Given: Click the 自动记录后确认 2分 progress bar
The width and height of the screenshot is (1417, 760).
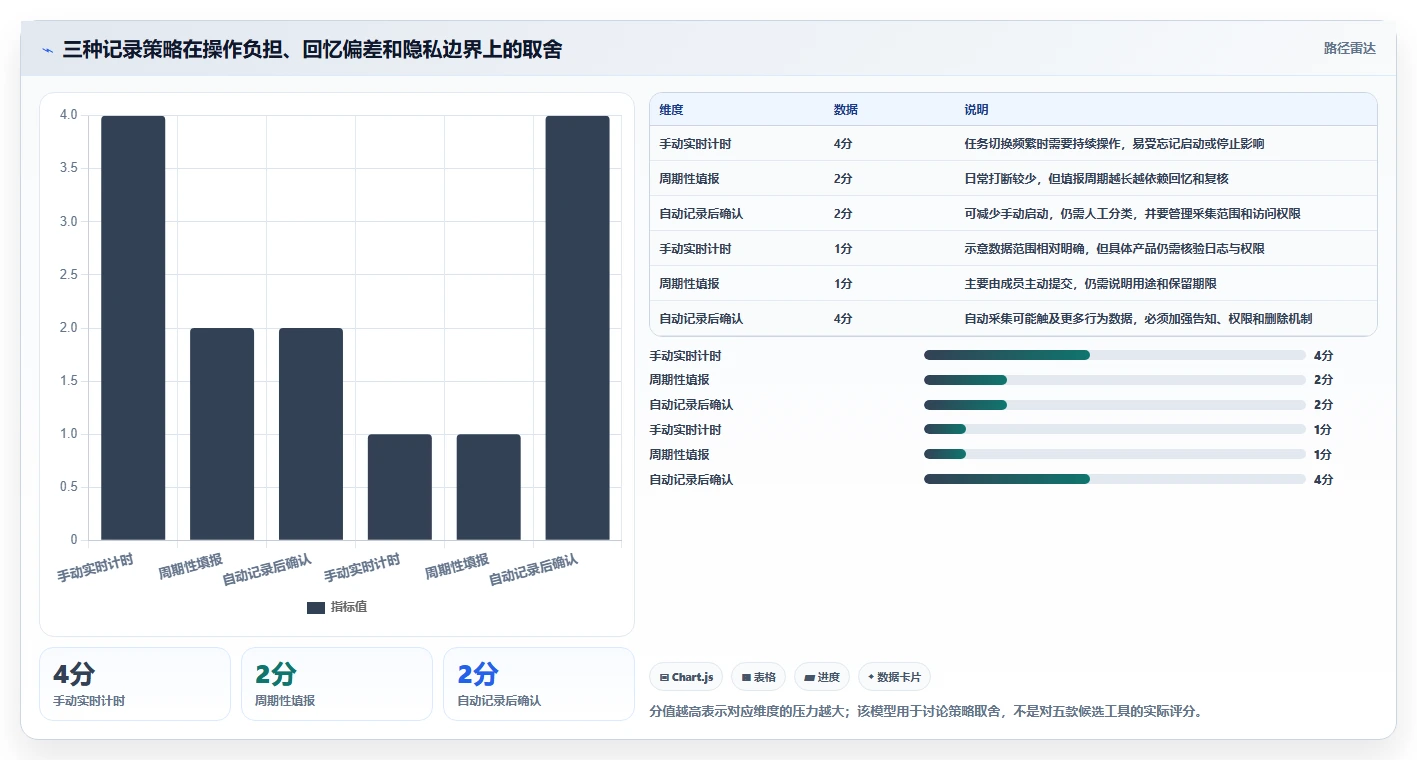Looking at the screenshot, I should pyautogui.click(x=1115, y=405).
